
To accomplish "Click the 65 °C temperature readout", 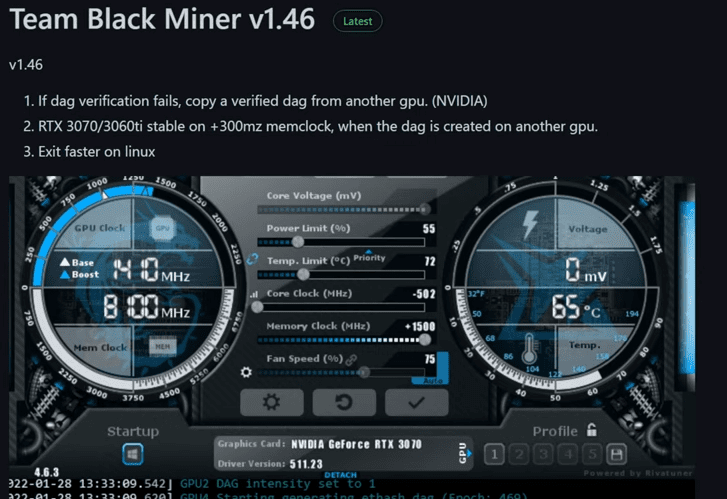I will point(576,307).
